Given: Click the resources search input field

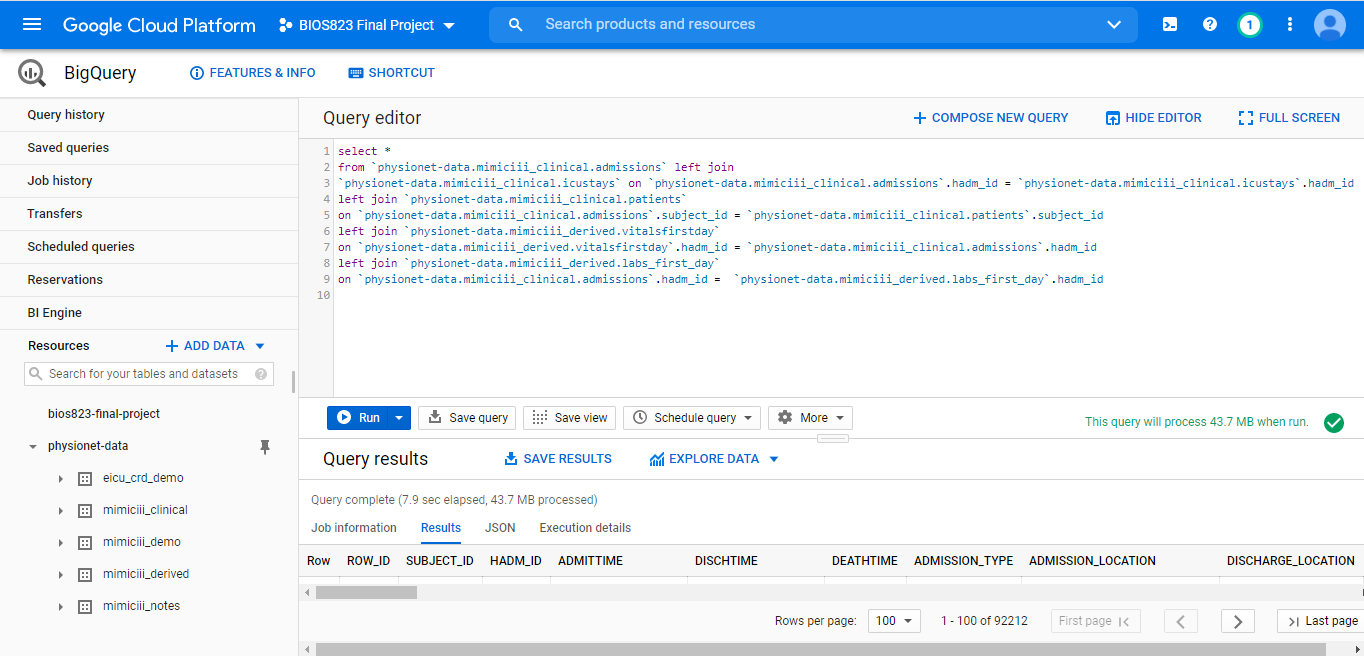Looking at the screenshot, I should [x=149, y=374].
